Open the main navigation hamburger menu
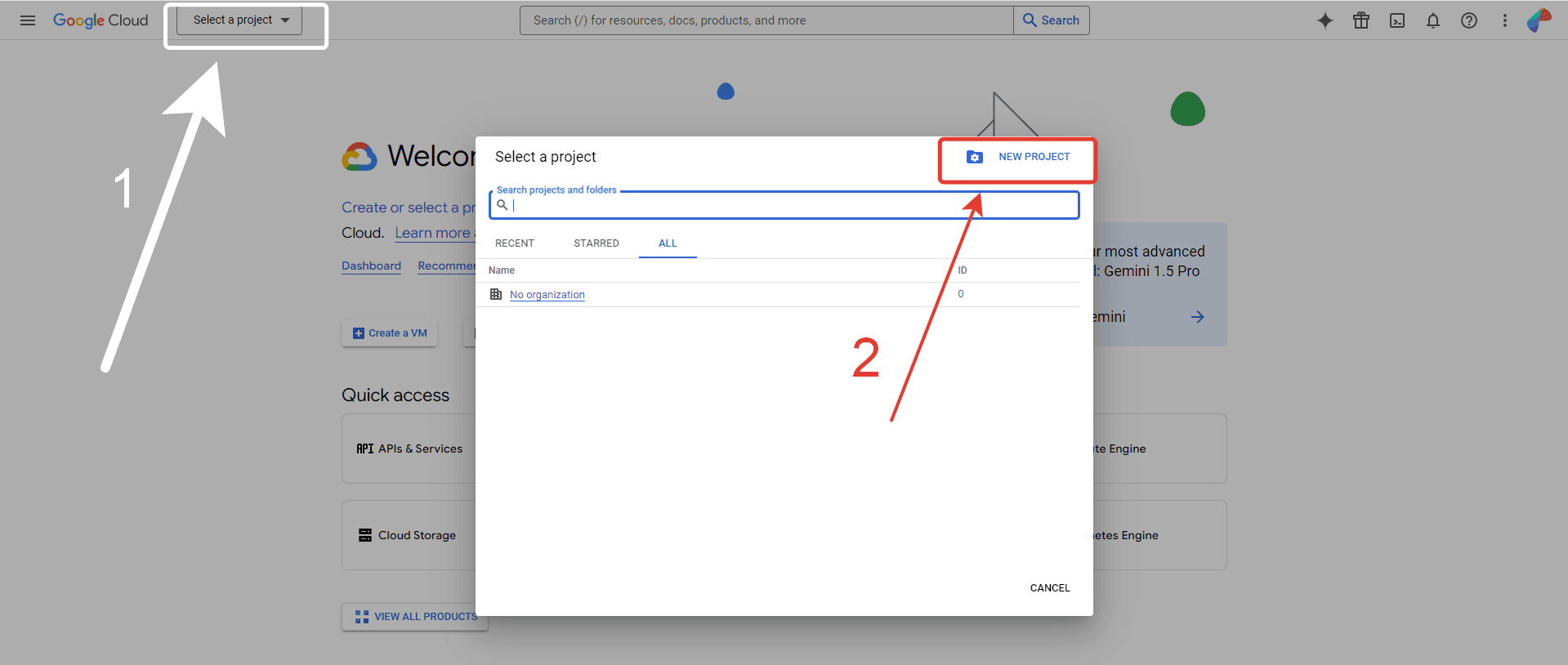 tap(28, 20)
